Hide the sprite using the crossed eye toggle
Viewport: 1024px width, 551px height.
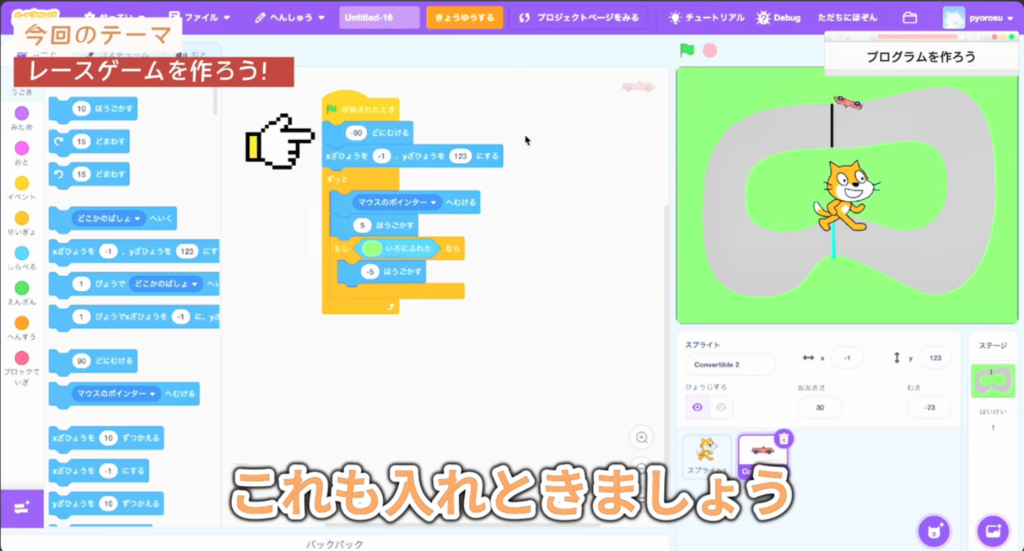[721, 407]
